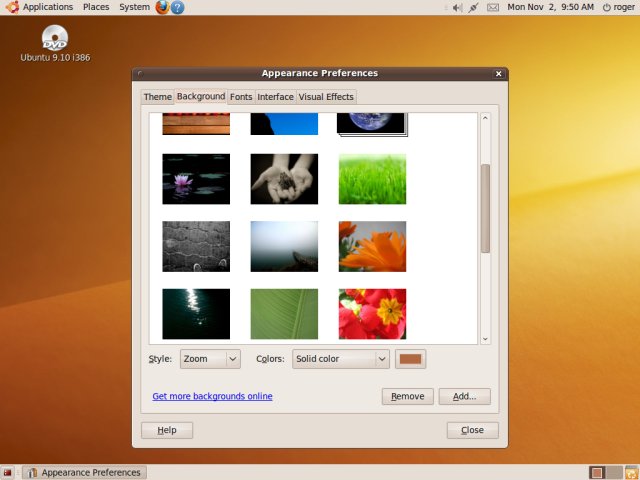Image resolution: width=640 pixels, height=480 pixels.
Task: Open the Colors Solid color dropdown
Action: pyautogui.click(x=340, y=359)
